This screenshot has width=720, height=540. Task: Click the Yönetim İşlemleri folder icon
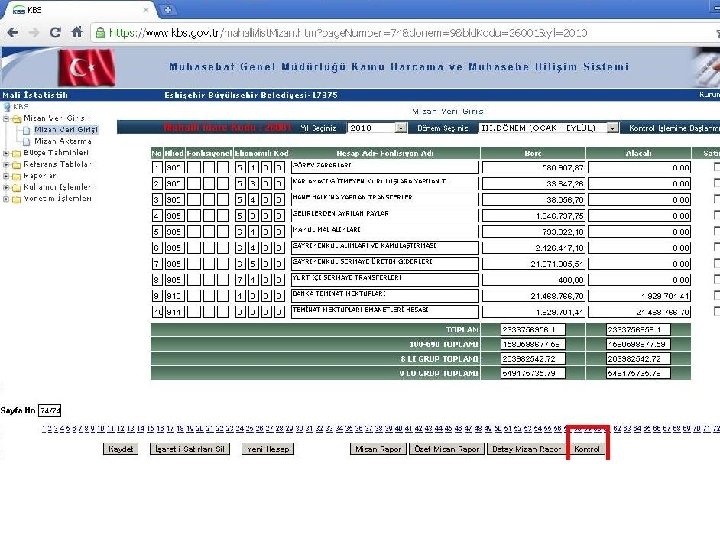coord(17,199)
